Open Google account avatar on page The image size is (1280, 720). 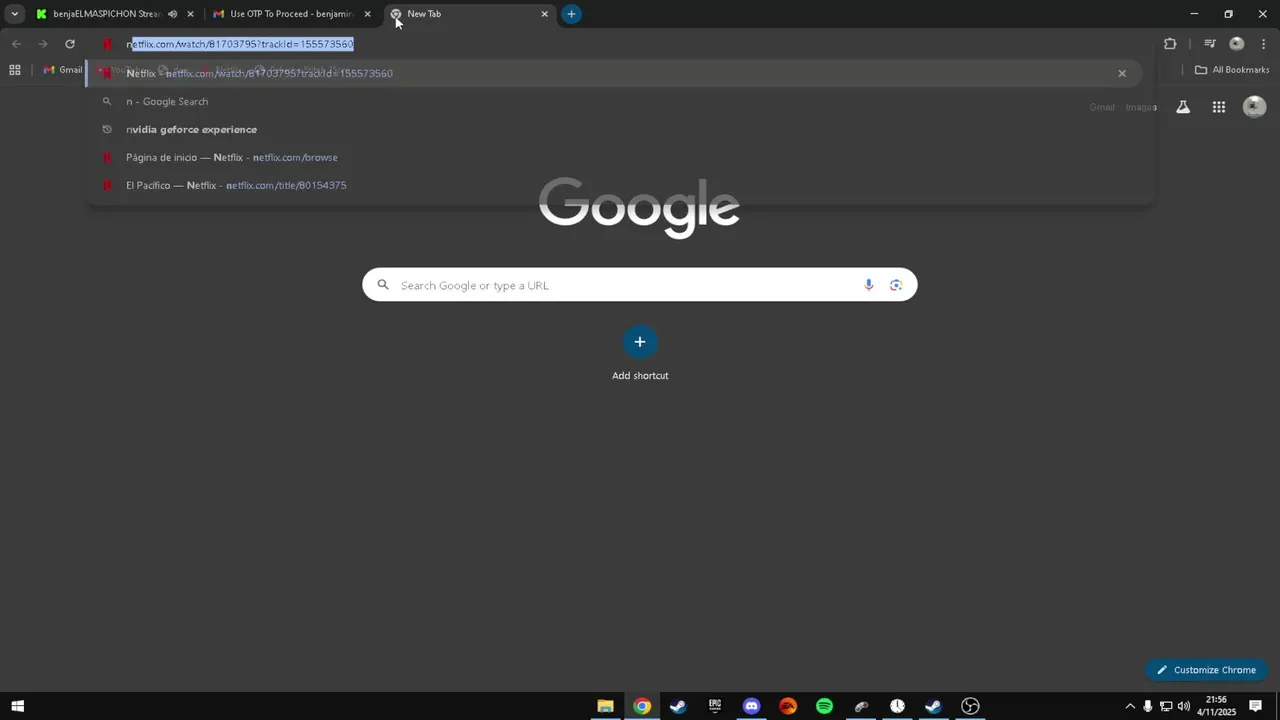pyautogui.click(x=1254, y=107)
